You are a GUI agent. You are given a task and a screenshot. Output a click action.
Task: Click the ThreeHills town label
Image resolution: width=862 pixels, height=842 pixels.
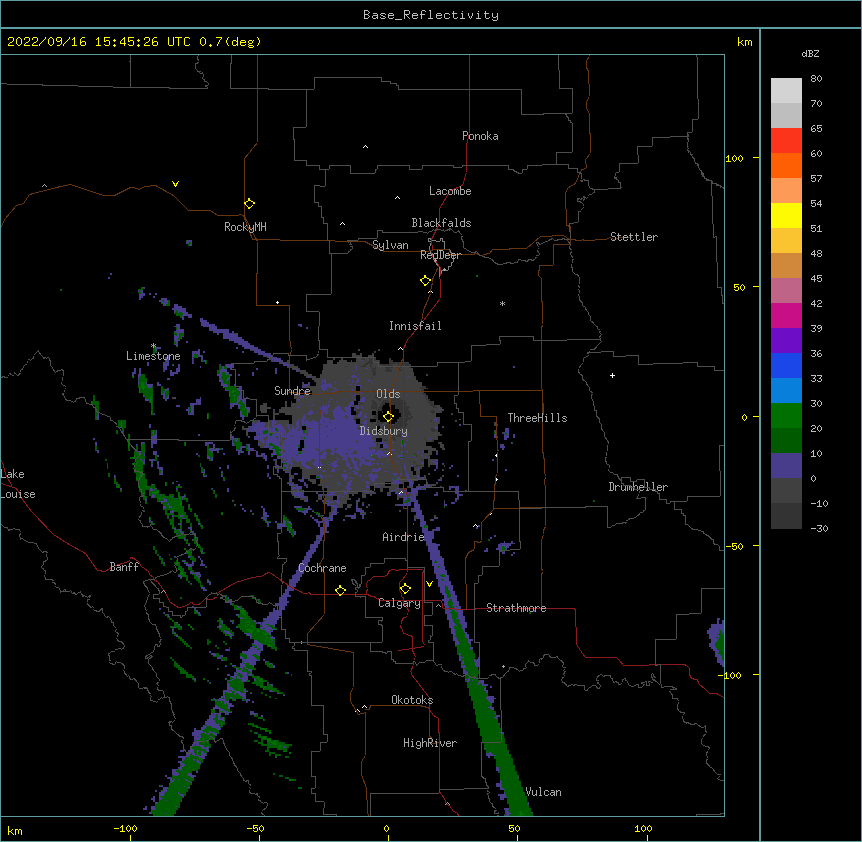click(537, 418)
